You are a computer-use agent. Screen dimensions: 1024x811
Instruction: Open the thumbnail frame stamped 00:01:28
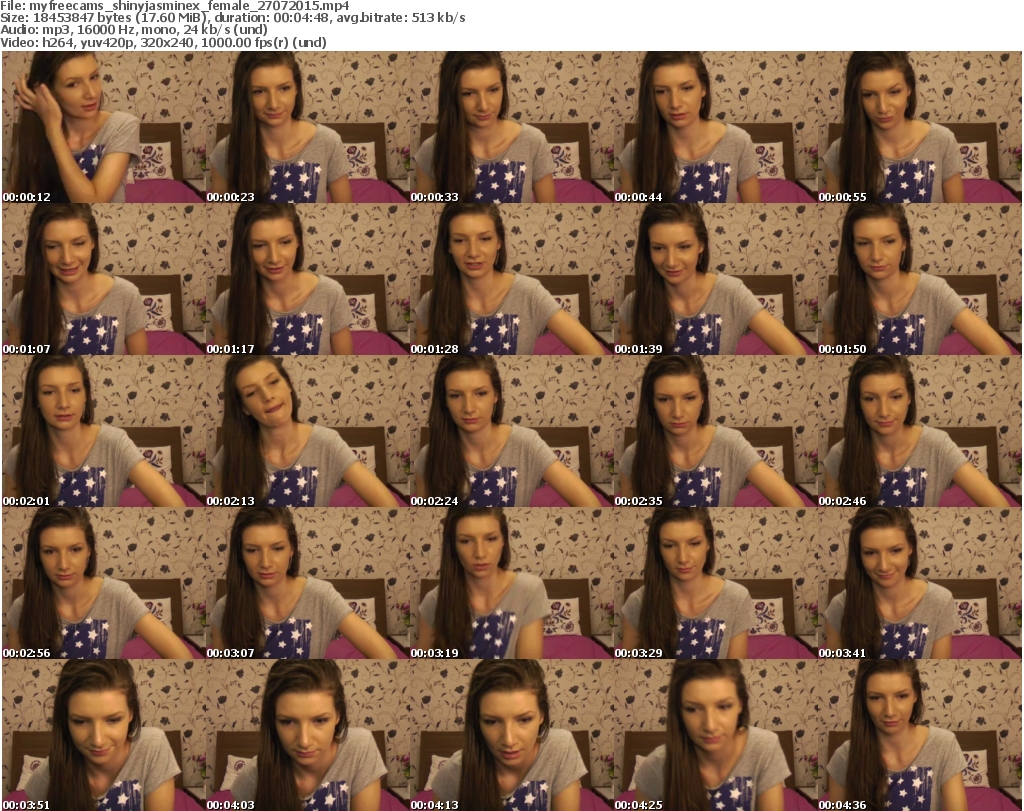(x=511, y=279)
